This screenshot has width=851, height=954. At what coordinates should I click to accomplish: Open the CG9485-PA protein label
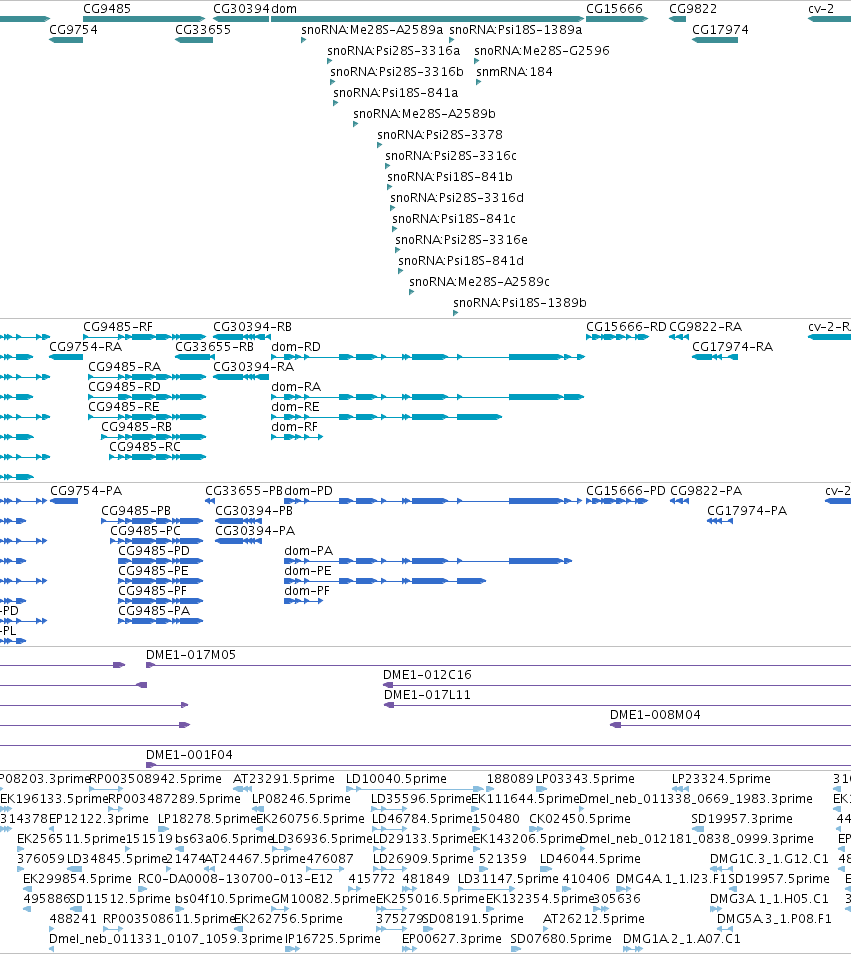coord(154,610)
